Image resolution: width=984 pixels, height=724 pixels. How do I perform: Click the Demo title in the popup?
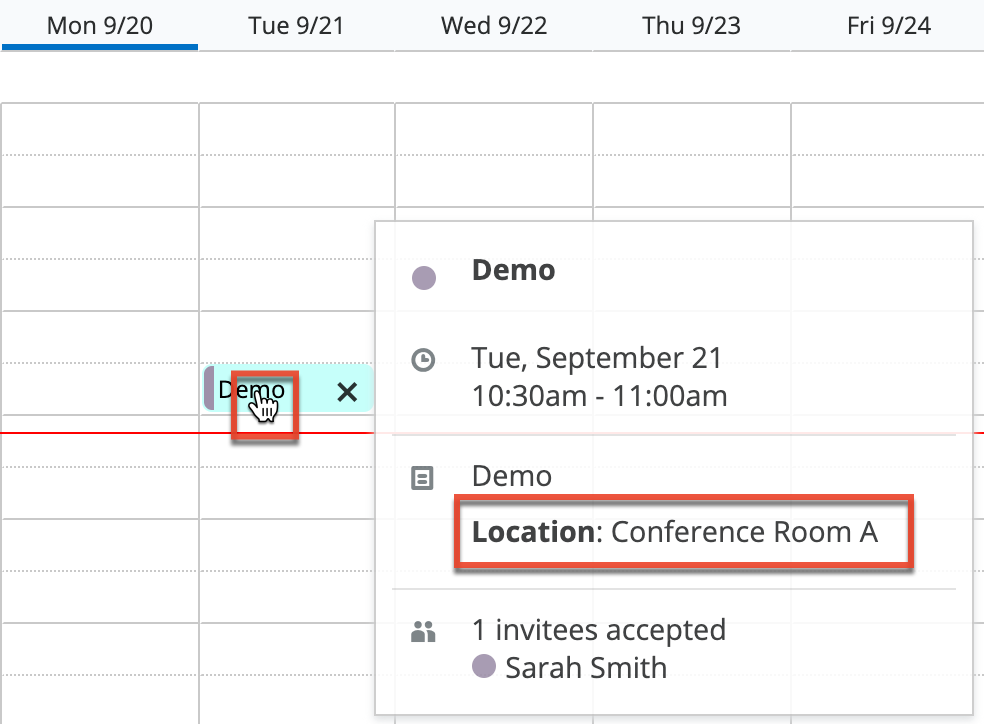513,270
